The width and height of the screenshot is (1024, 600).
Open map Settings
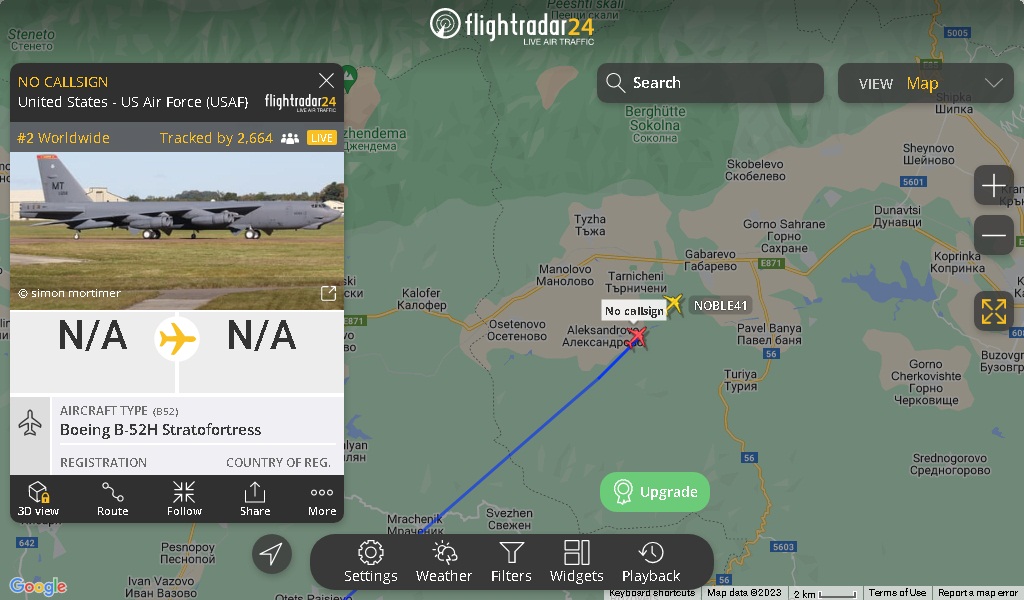[x=370, y=561]
